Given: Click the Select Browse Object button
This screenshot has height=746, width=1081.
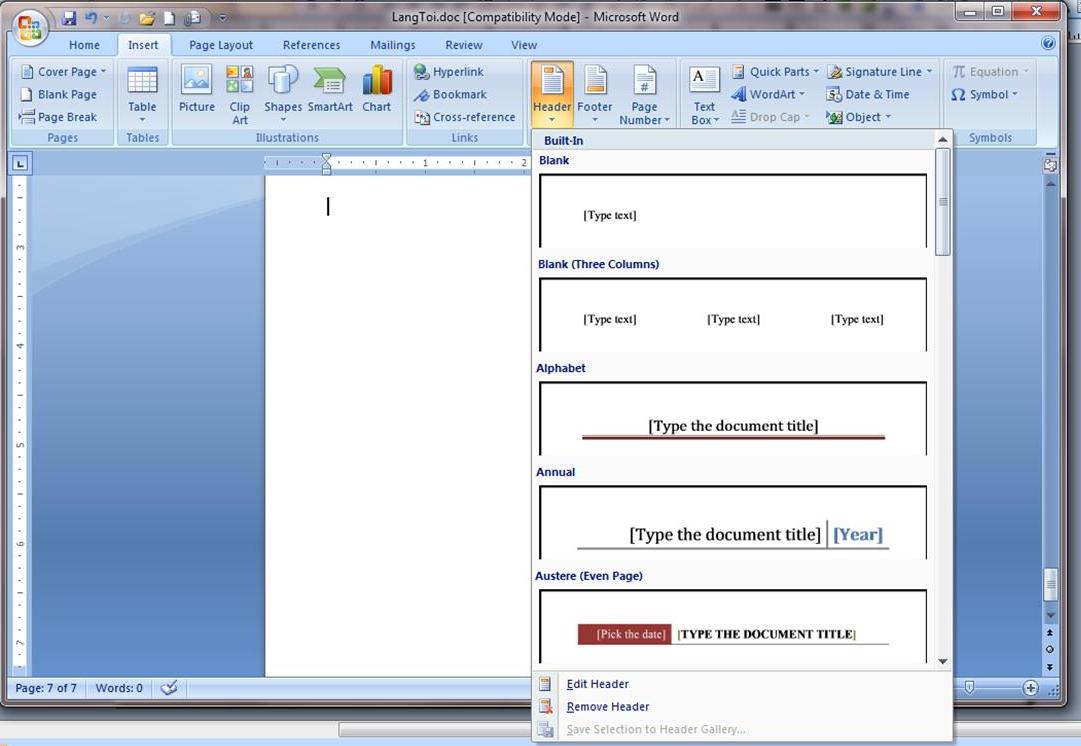Looking at the screenshot, I should [x=1049, y=649].
